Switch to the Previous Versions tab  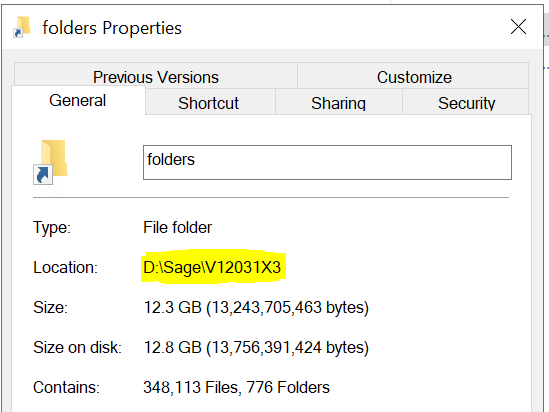[x=156, y=77]
